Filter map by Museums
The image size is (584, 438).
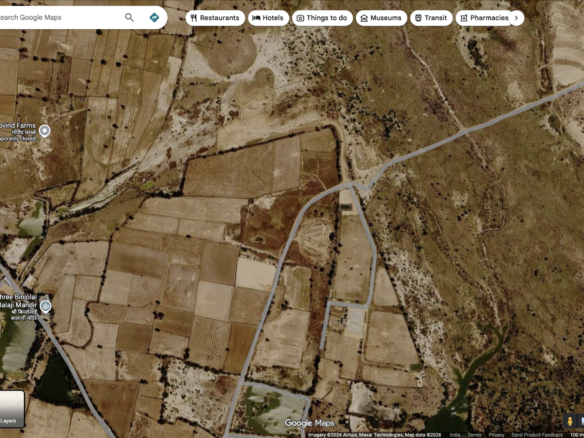(381, 18)
